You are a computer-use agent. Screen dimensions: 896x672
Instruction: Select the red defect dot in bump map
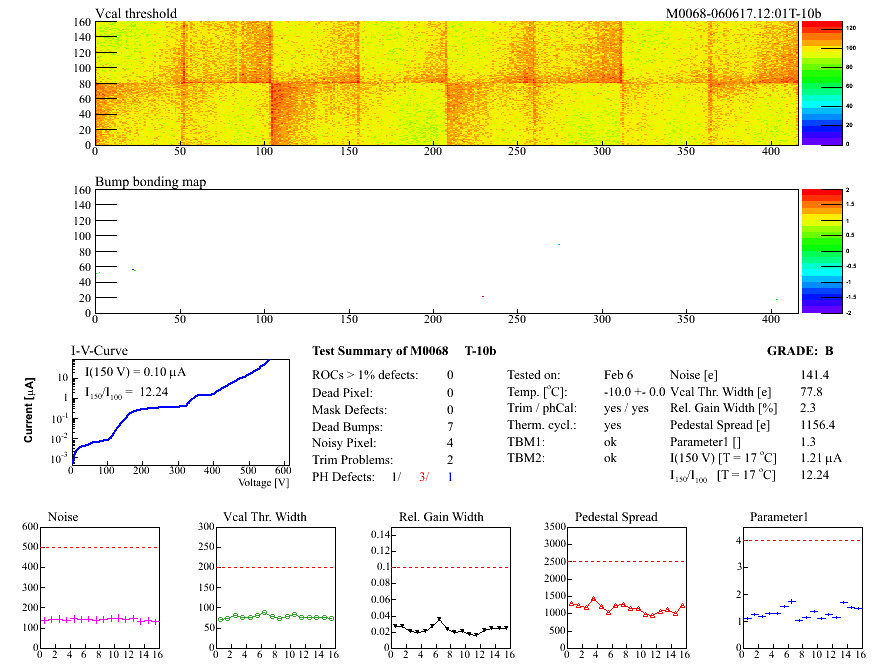click(482, 296)
